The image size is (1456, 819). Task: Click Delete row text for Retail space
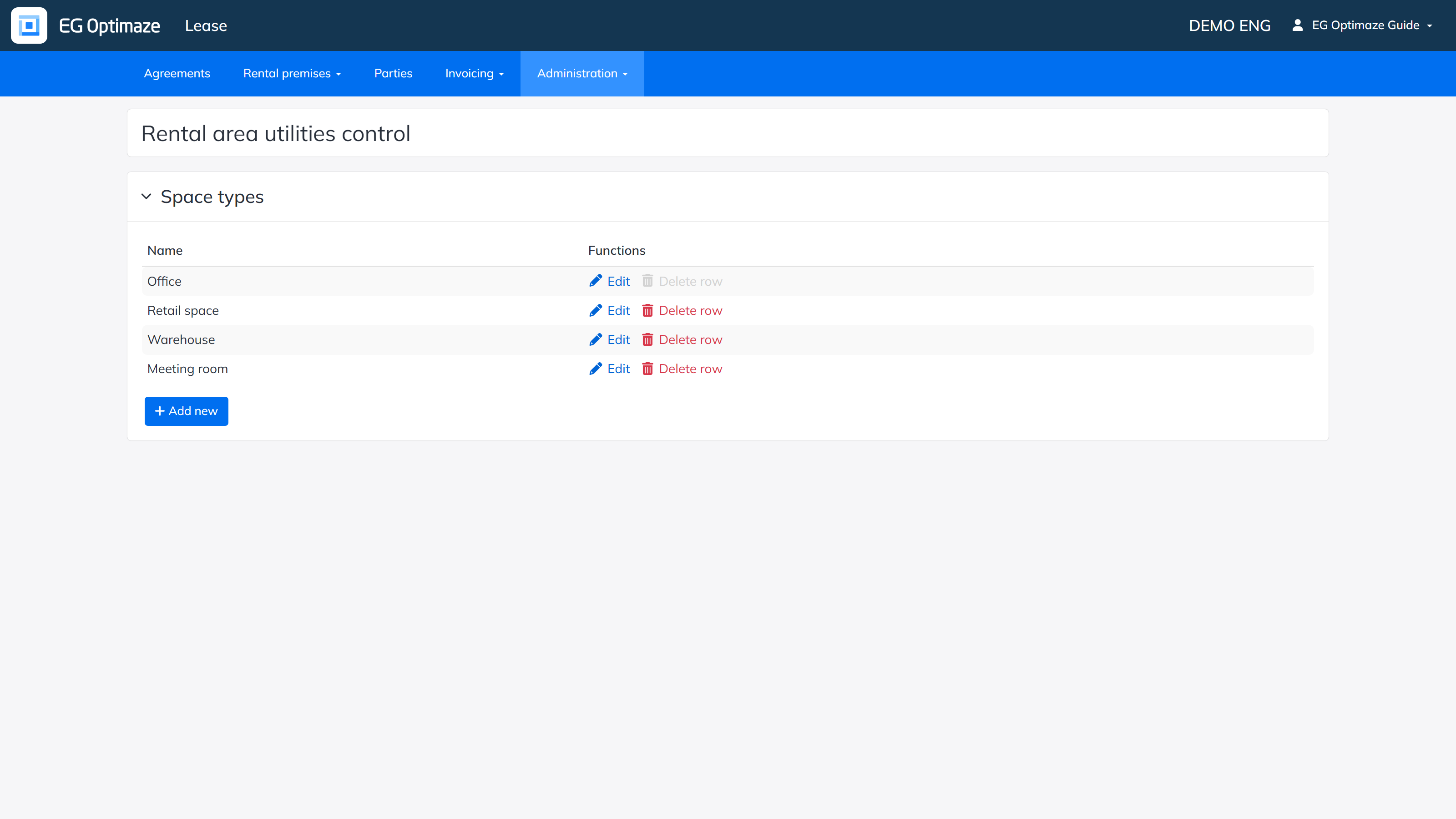click(x=691, y=310)
